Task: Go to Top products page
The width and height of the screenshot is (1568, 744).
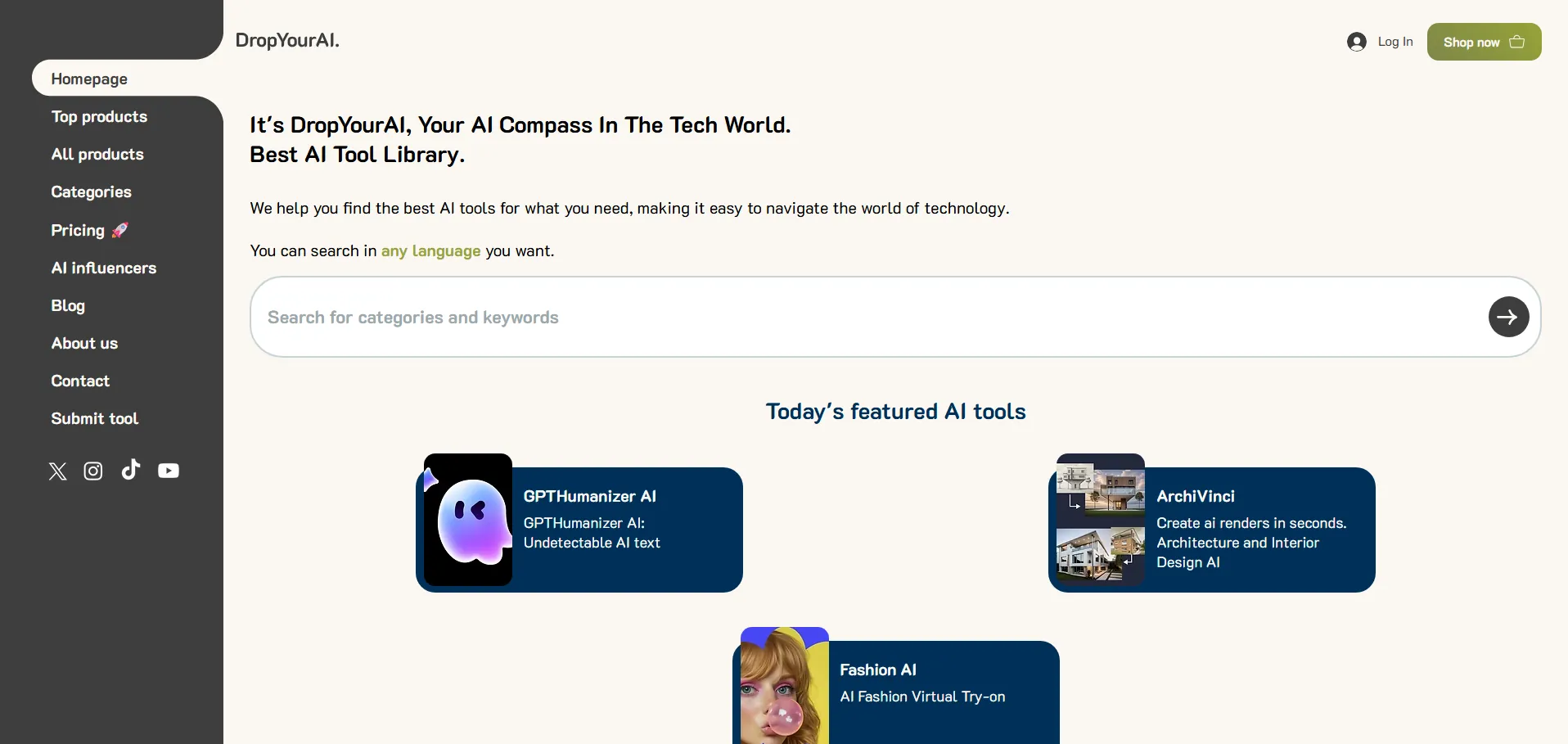Action: click(99, 117)
